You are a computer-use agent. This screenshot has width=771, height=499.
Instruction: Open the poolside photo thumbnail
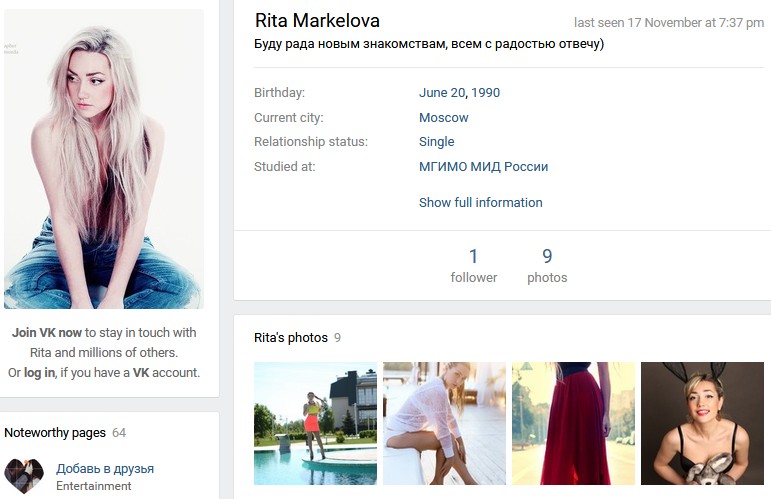tap(315, 423)
